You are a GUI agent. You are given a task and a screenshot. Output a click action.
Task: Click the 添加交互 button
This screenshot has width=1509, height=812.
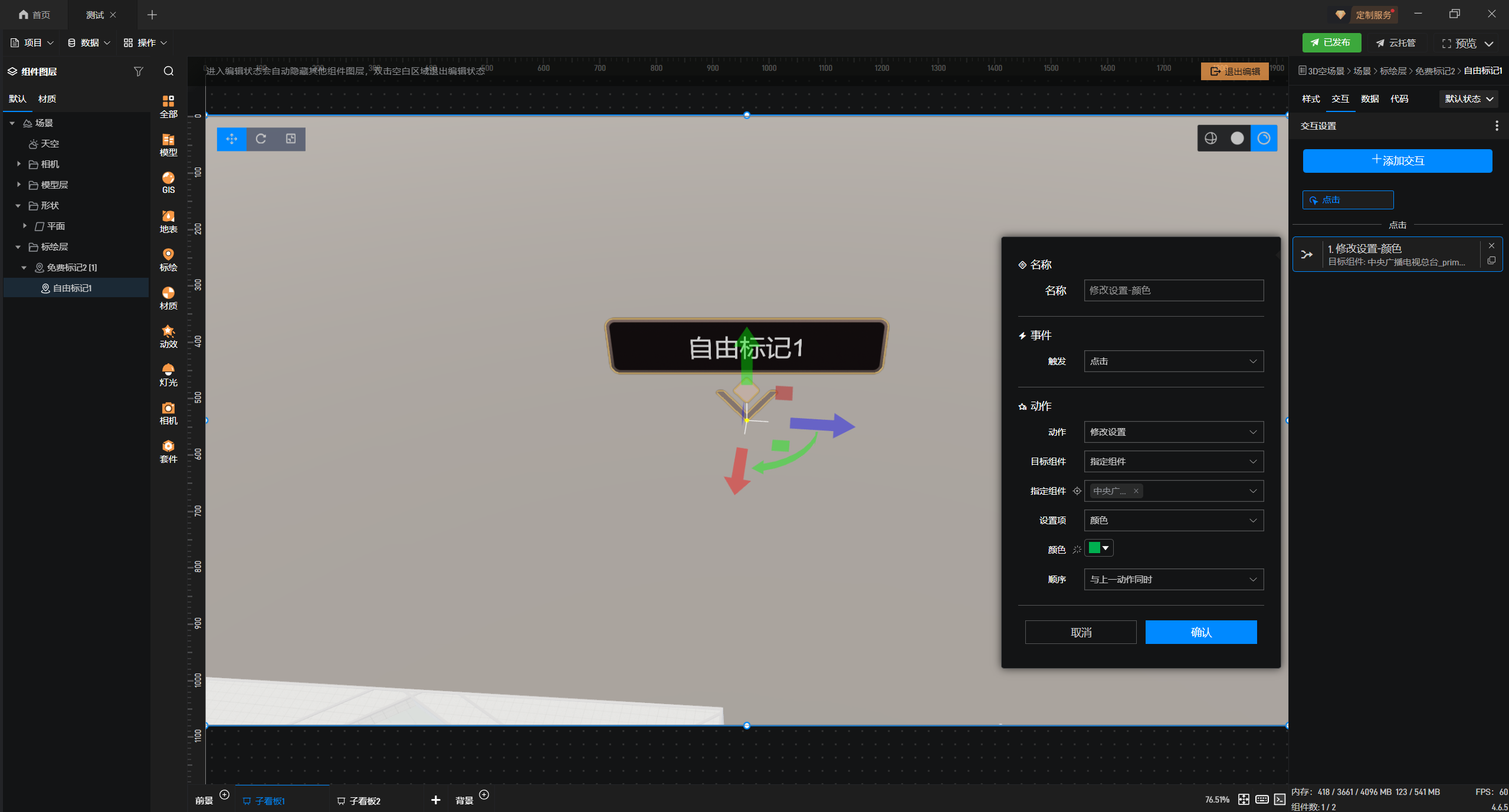click(x=1397, y=160)
